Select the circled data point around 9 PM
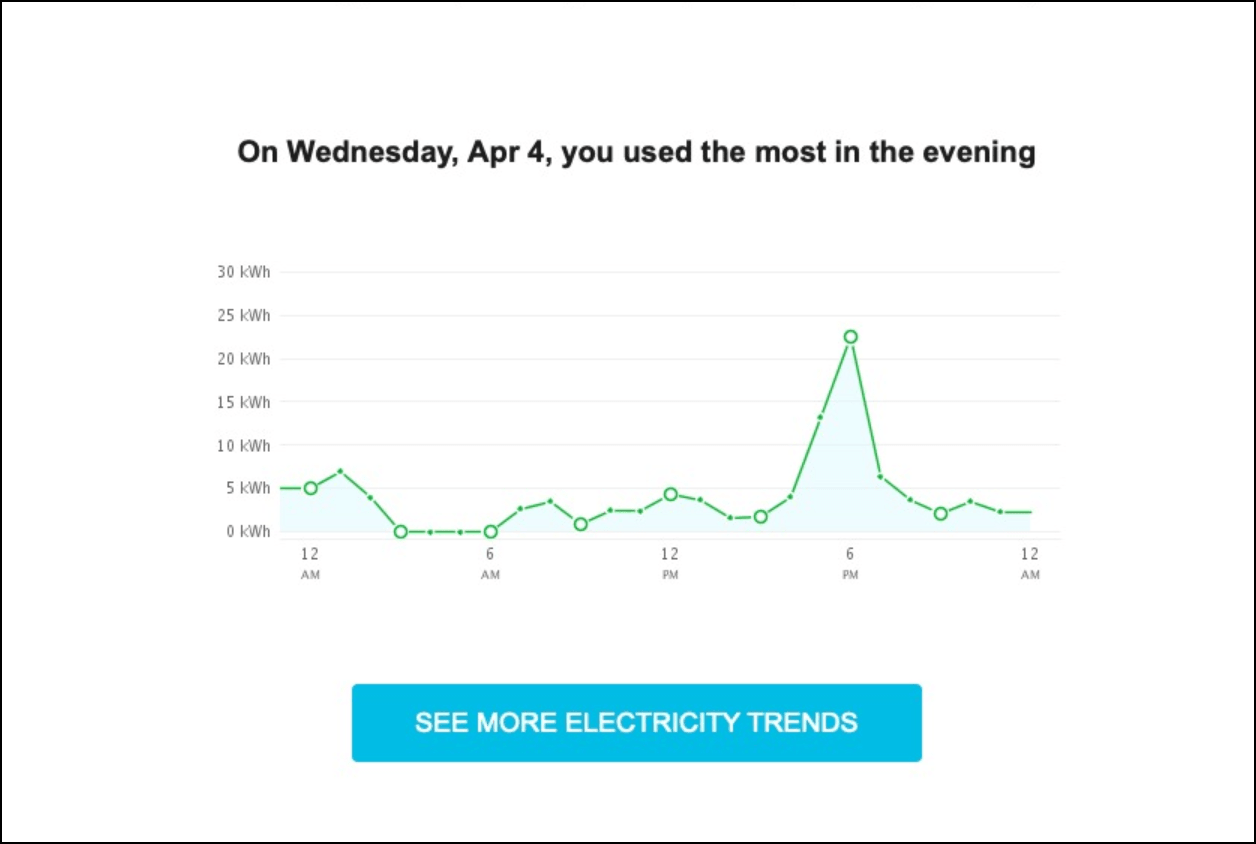1256x844 pixels. tap(940, 514)
